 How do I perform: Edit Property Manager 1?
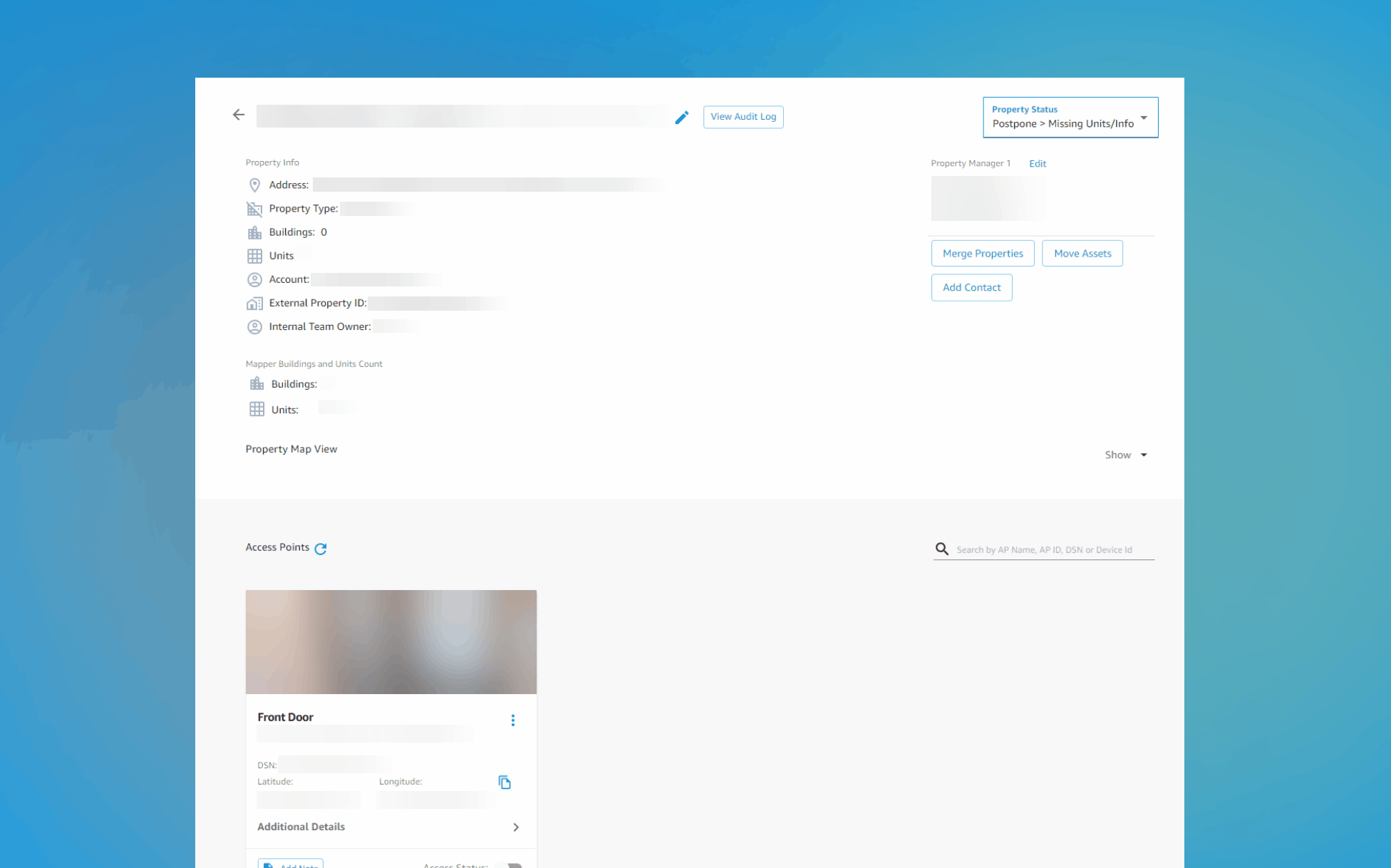1038,164
